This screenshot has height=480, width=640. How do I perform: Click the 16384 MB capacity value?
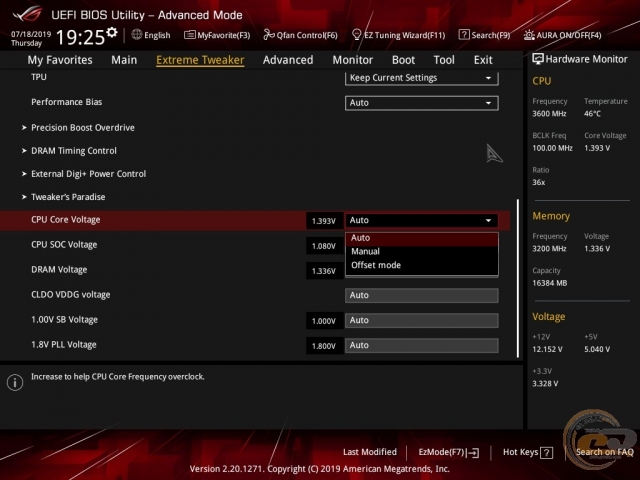[x=550, y=283]
